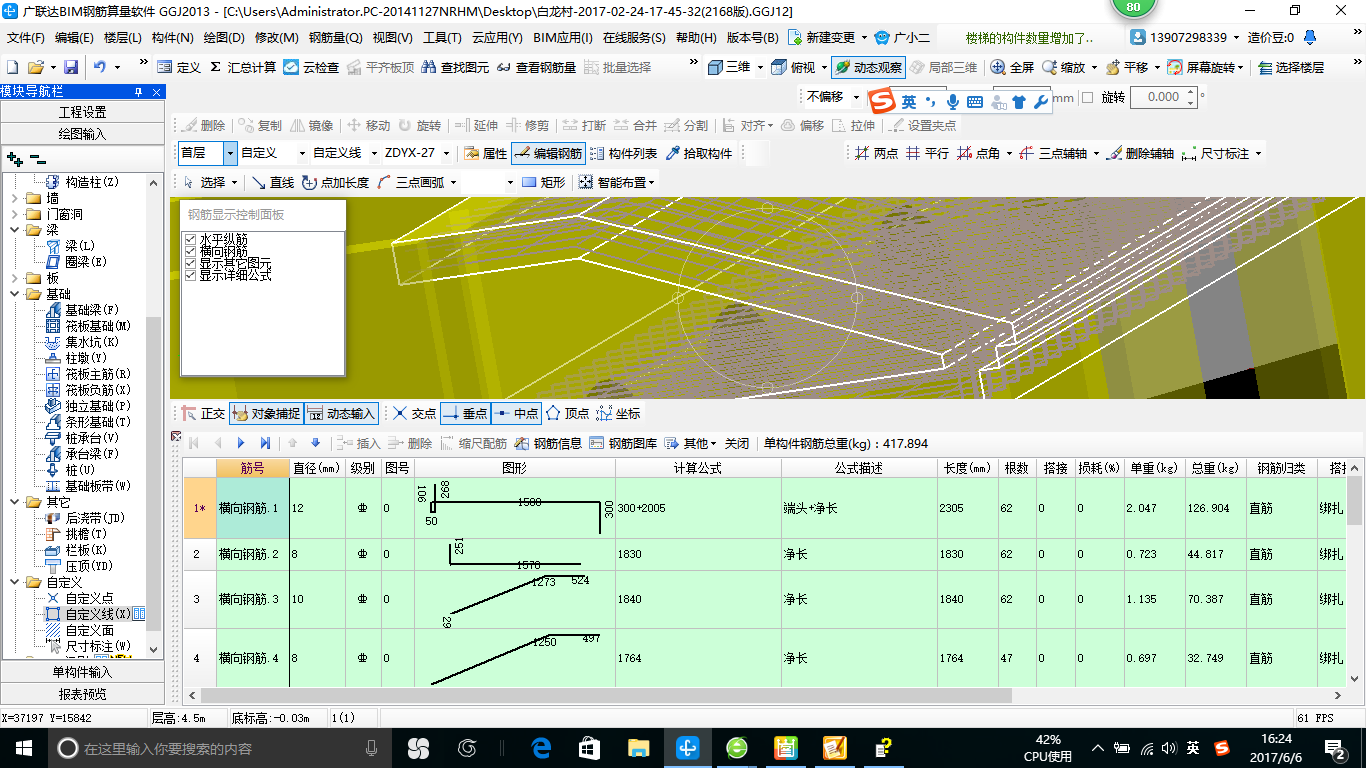Go to next rebar record arrow

(241, 443)
